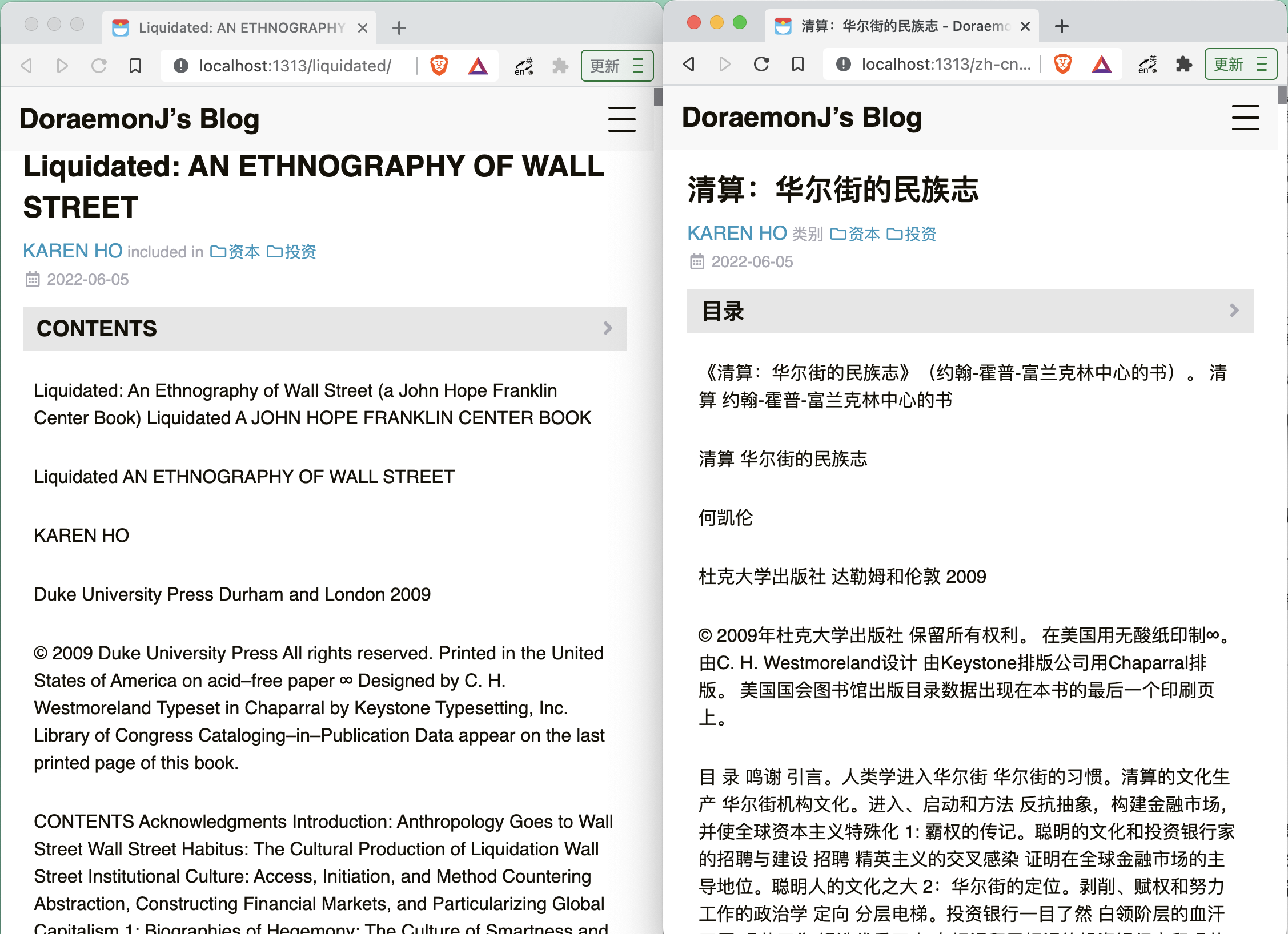Open the 投资 category link
Image resolution: width=1288 pixels, height=934 pixels.
click(301, 252)
